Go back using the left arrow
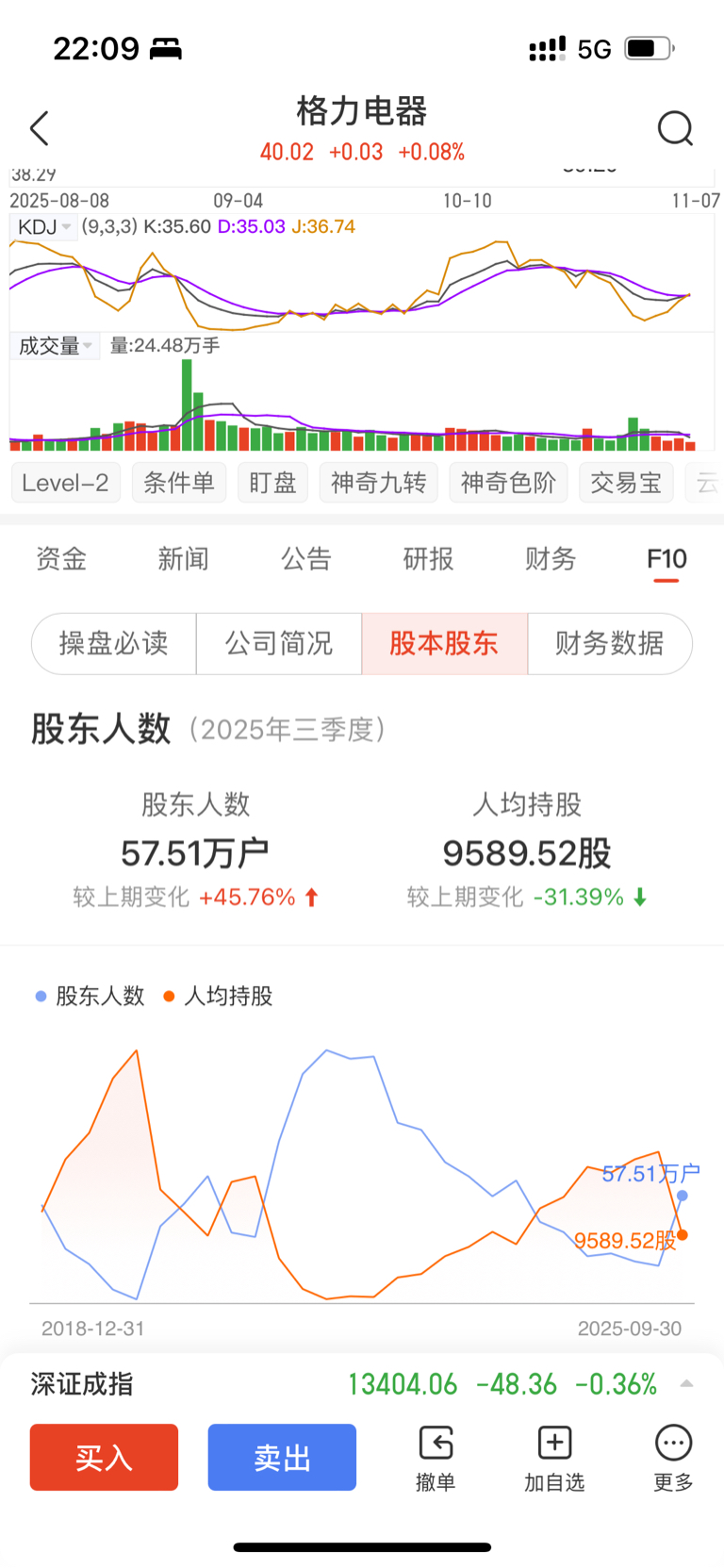Image resolution: width=724 pixels, height=1568 pixels. click(39, 128)
